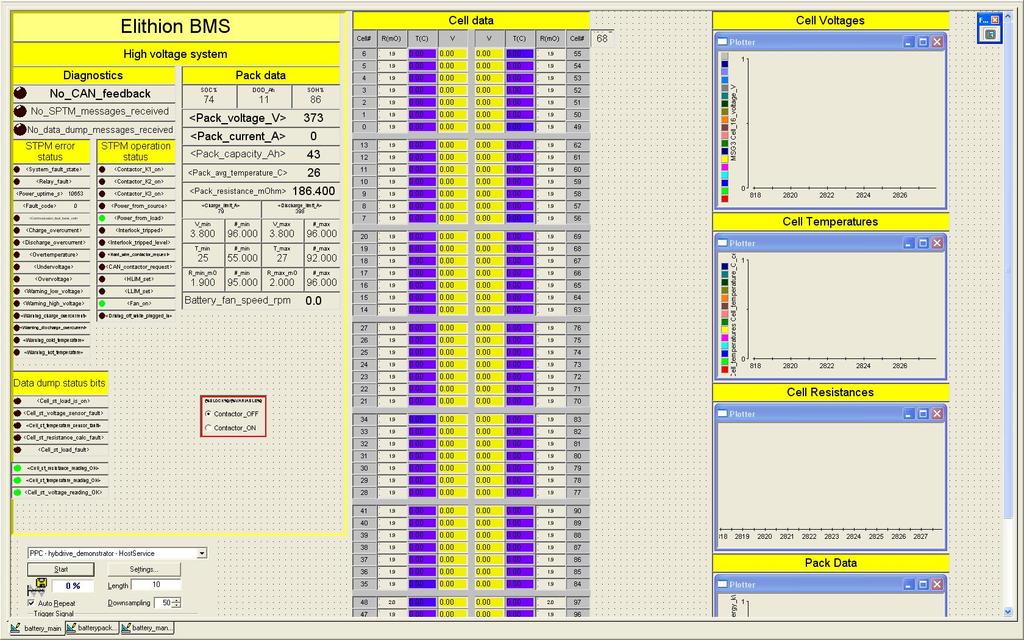Decrease Downsampling with the down spinner arrow
The width and height of the screenshot is (1024, 640).
point(177,605)
